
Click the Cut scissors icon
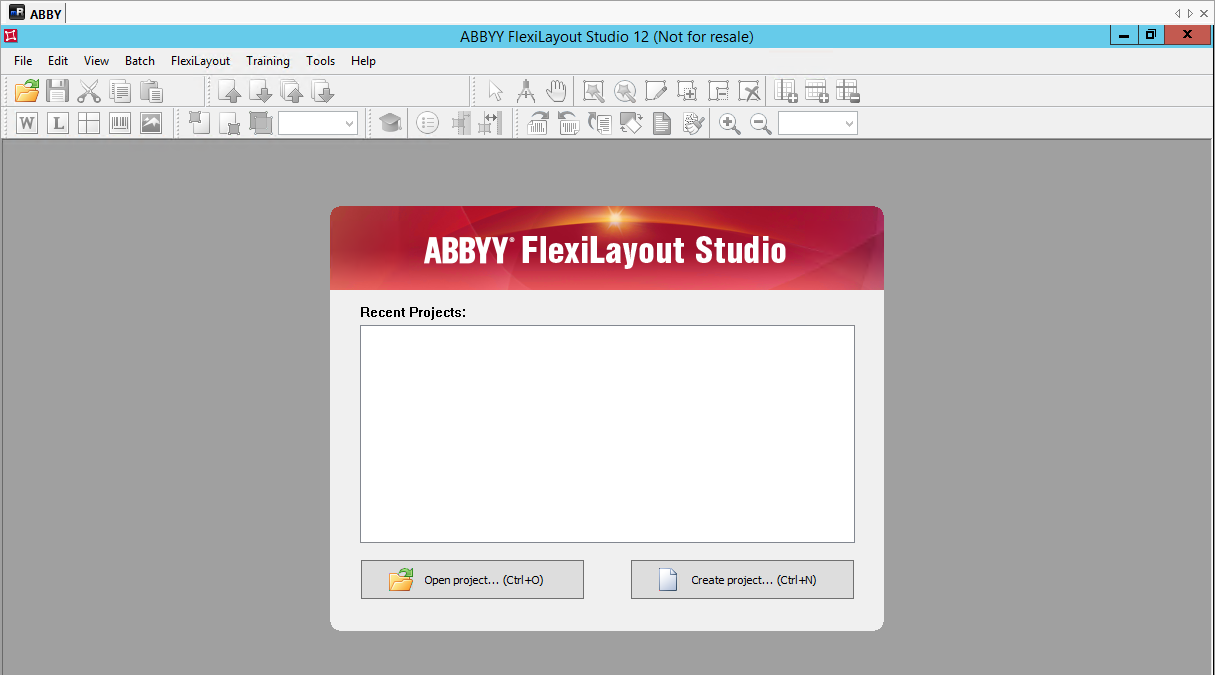[89, 92]
